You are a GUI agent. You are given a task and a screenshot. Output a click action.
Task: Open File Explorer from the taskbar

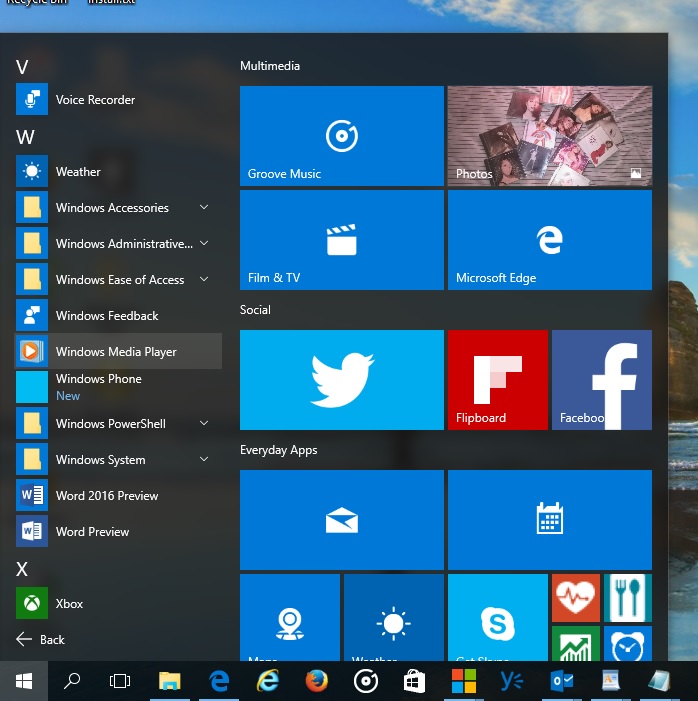[169, 681]
